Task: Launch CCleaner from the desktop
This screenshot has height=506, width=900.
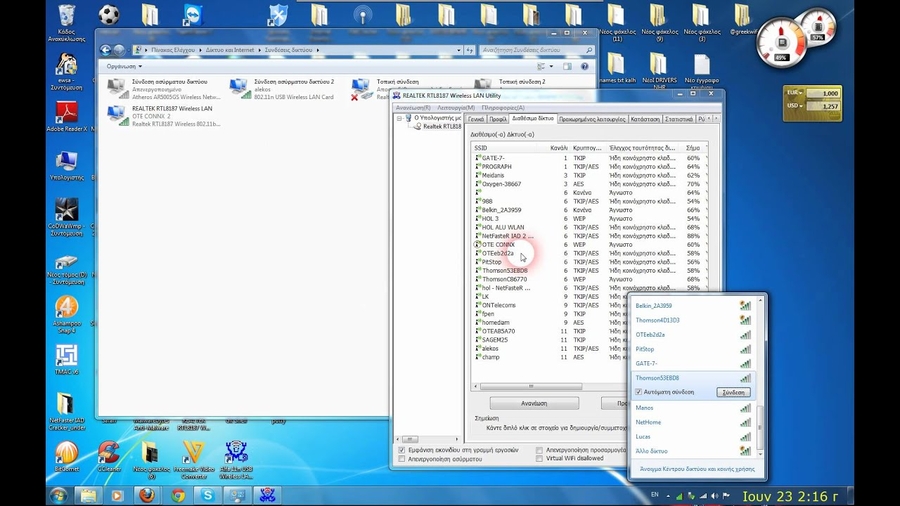Action: pos(108,456)
